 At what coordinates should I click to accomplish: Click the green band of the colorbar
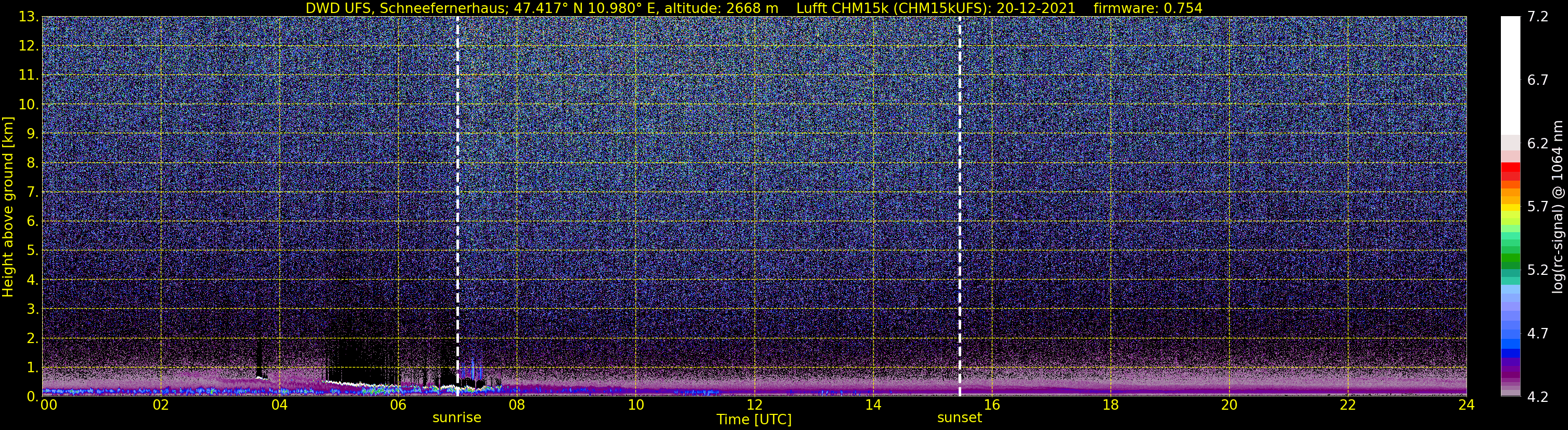tap(1510, 258)
